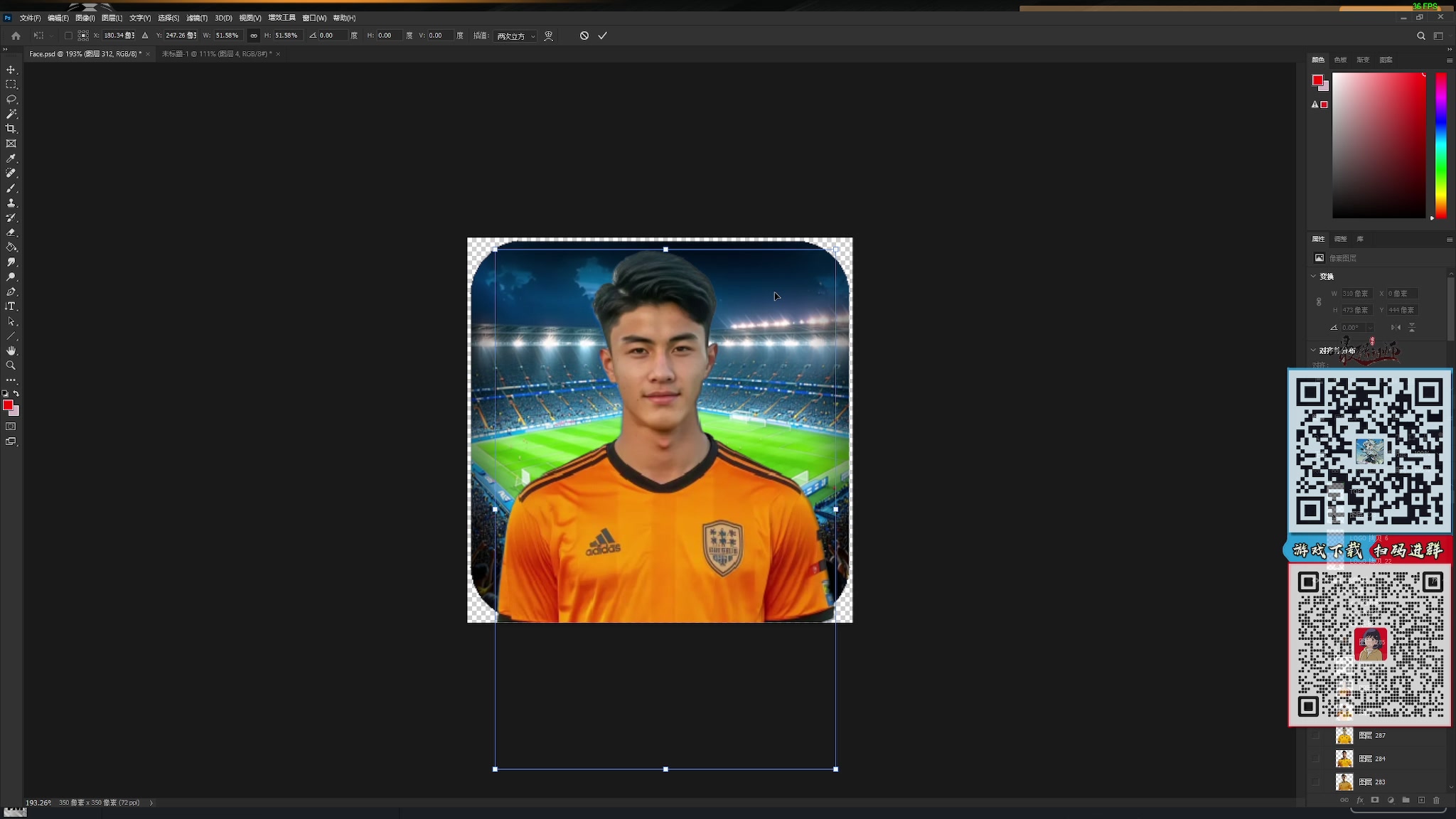
Task: Click the X position field
Action: pyautogui.click(x=119, y=36)
